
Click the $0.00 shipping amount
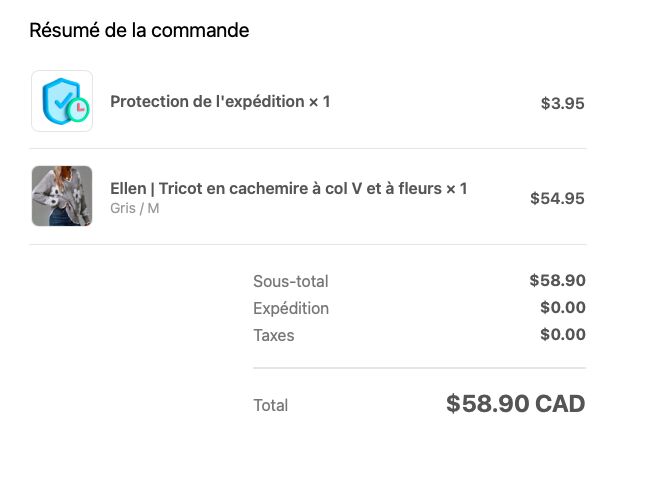click(563, 307)
